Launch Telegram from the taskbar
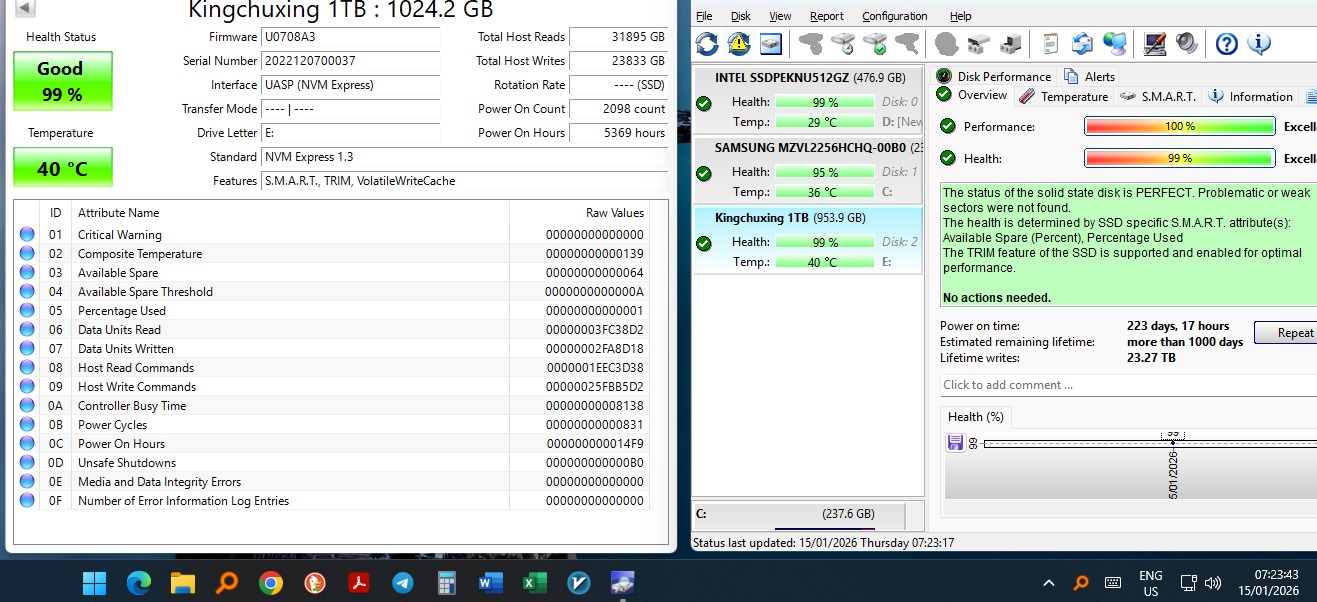The width and height of the screenshot is (1317, 602). click(x=403, y=583)
